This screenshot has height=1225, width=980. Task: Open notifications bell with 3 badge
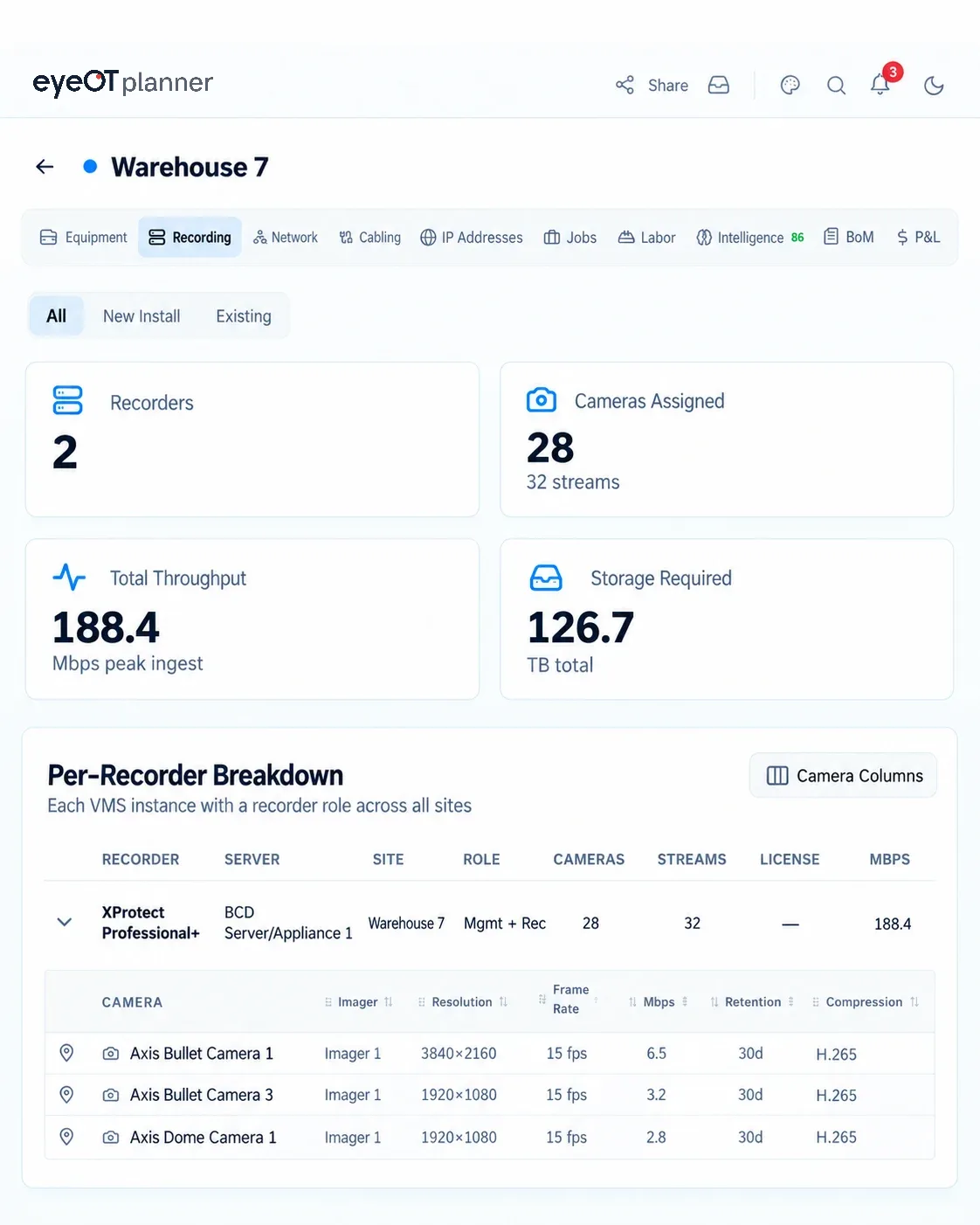pos(880,84)
